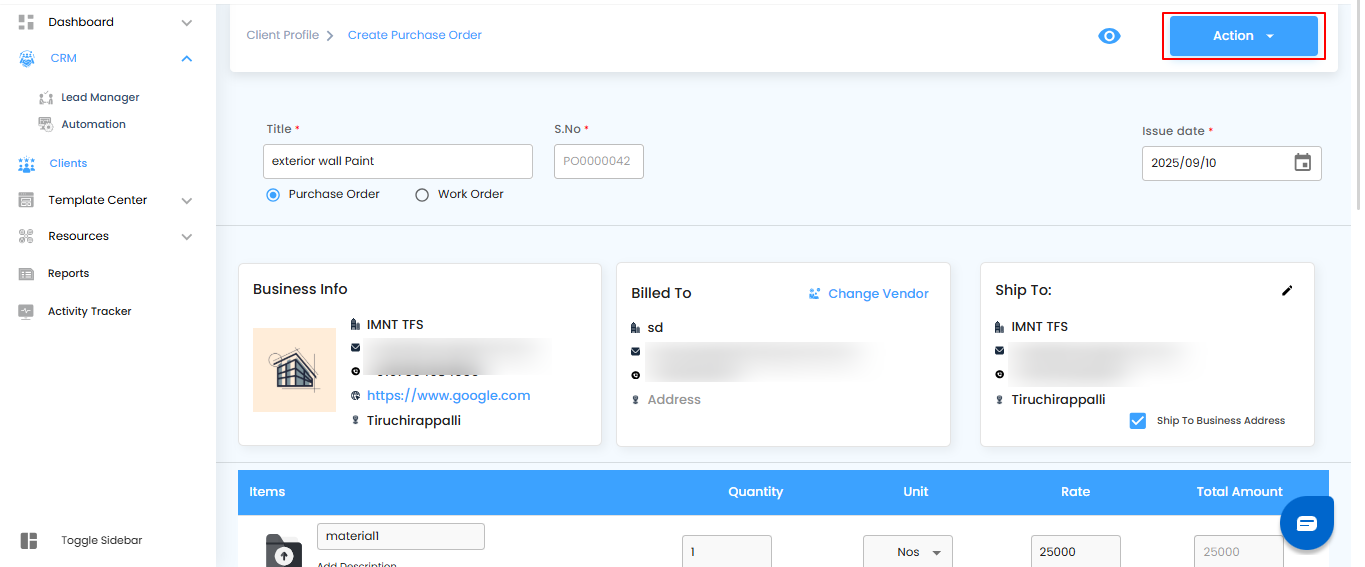
Task: Uncheck Ship To Business Address checkbox
Action: pyautogui.click(x=1137, y=421)
